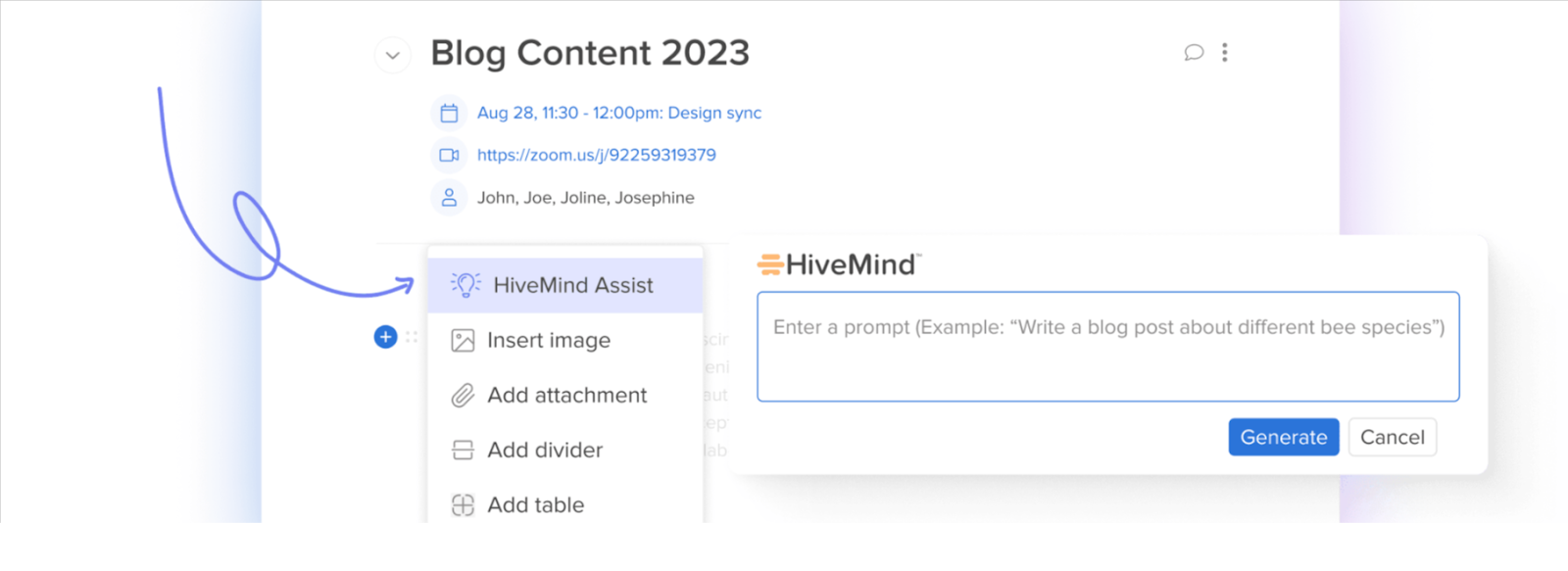Screen dimensions: 1568x571
Task: Open the comment bubble icon
Action: tap(1194, 52)
